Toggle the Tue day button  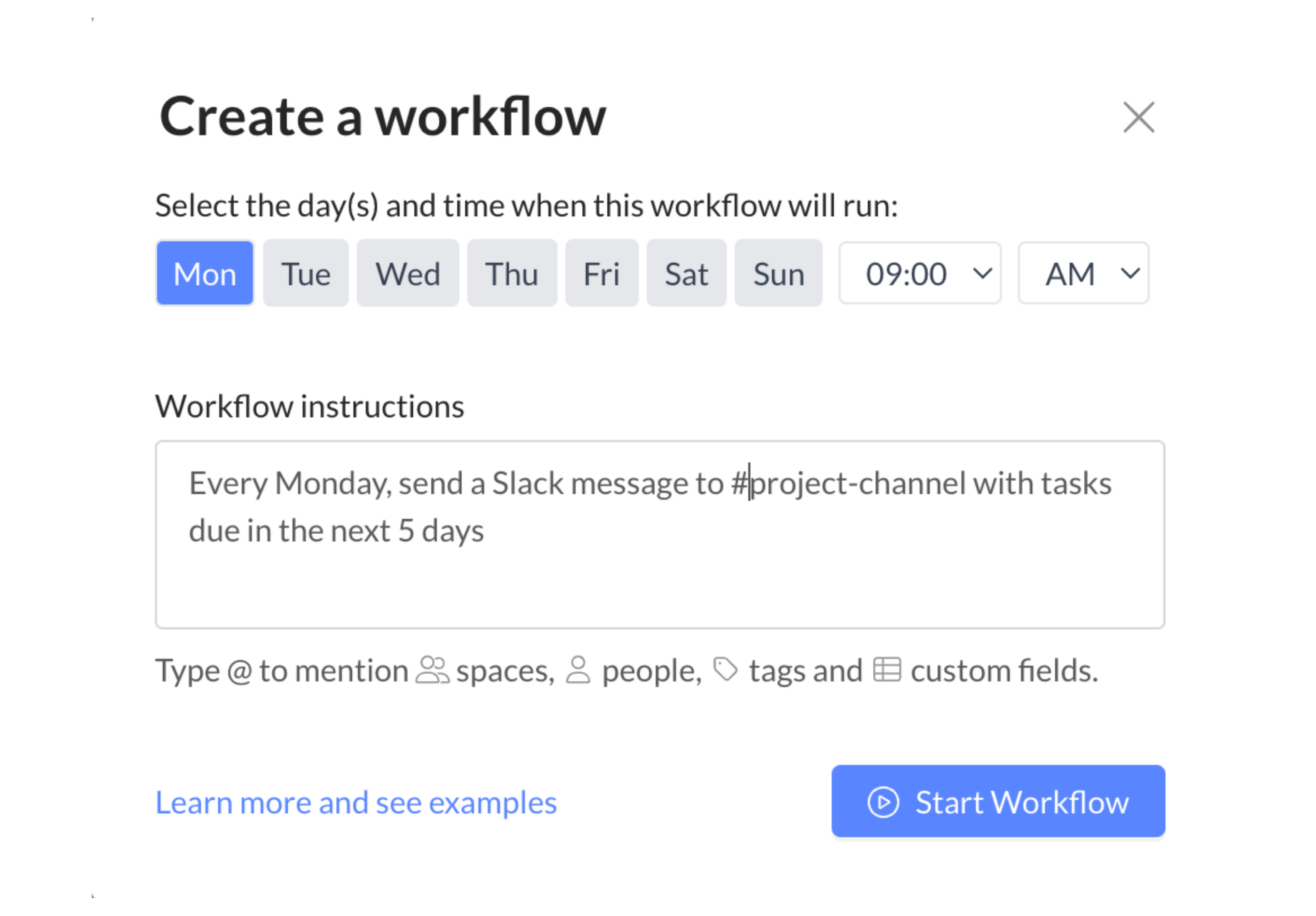306,273
